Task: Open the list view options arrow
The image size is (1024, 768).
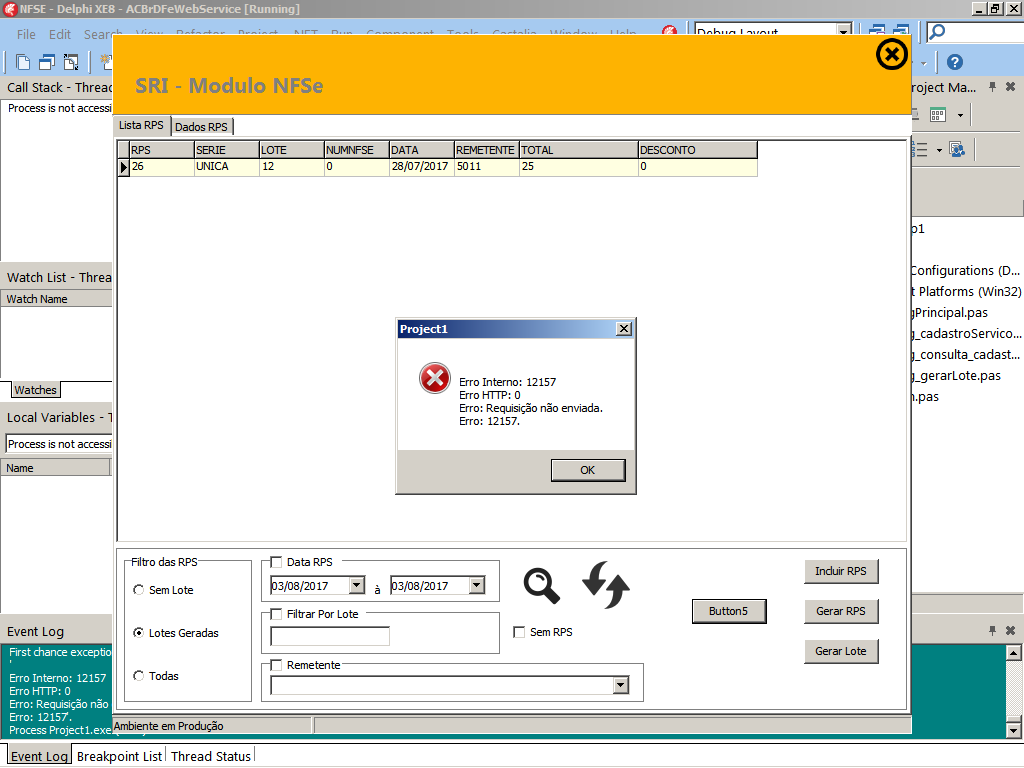Action: pyautogui.click(x=939, y=150)
